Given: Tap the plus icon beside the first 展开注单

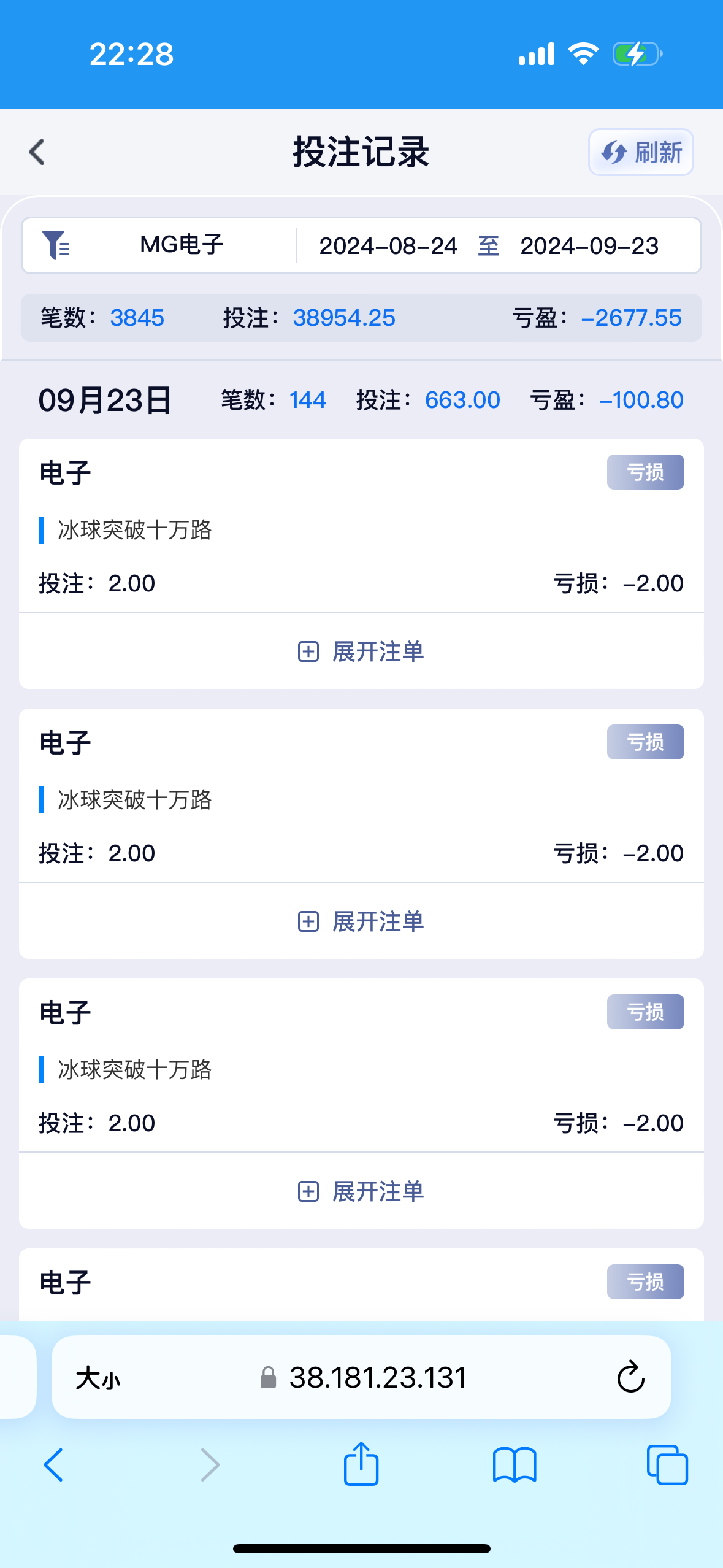Looking at the screenshot, I should pos(308,651).
